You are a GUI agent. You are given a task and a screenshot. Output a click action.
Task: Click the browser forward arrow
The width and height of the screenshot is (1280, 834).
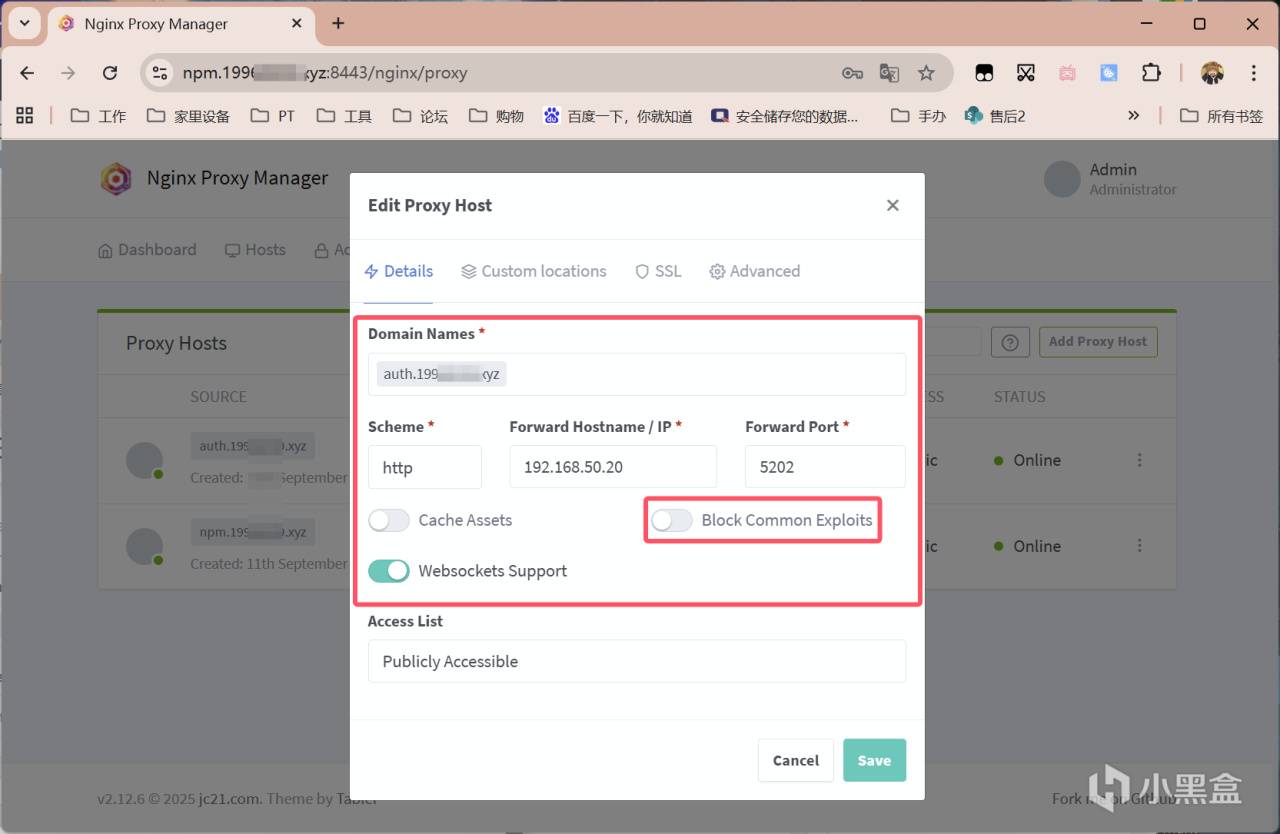pos(68,73)
